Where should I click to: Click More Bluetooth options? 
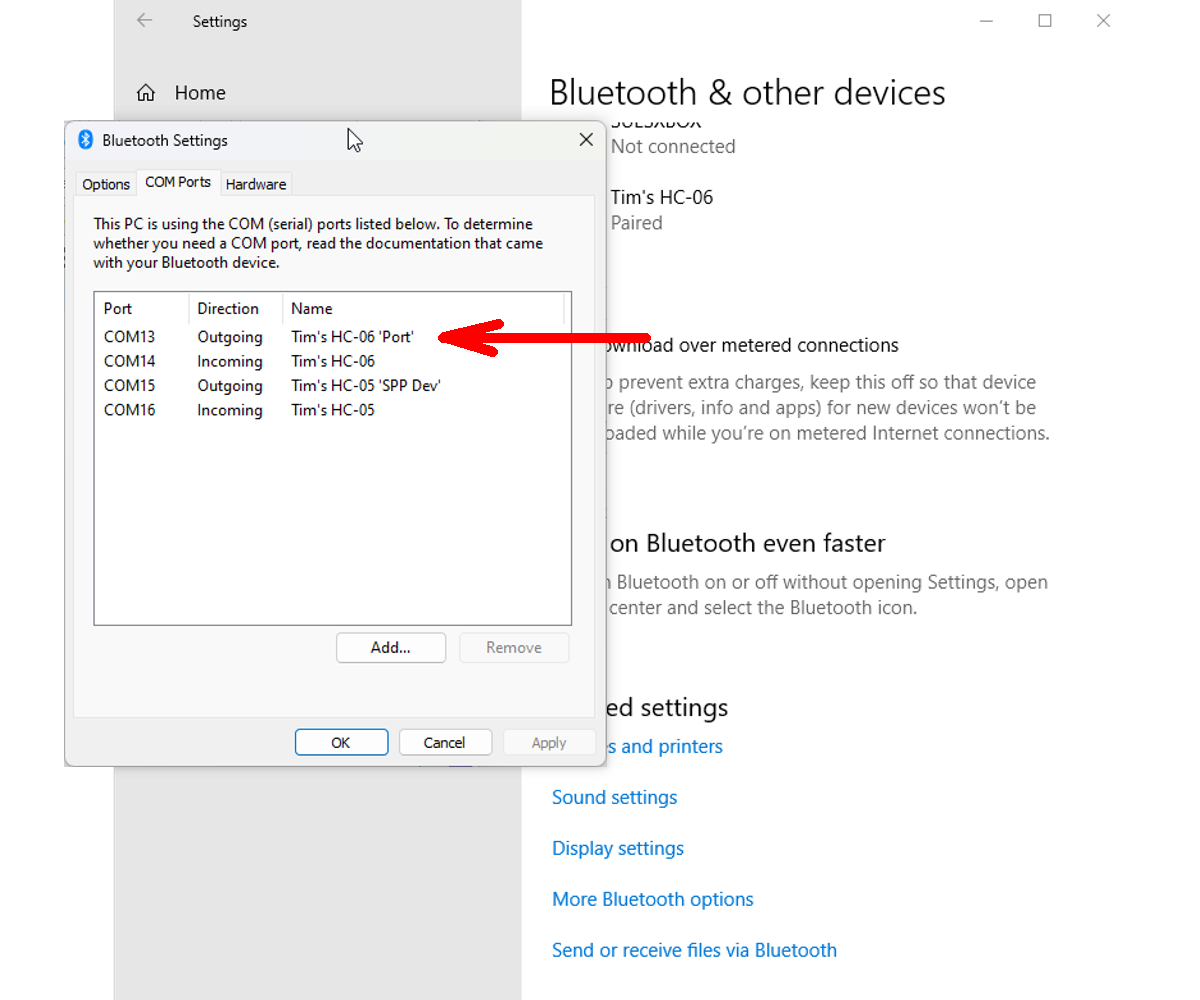pyautogui.click(x=652, y=899)
